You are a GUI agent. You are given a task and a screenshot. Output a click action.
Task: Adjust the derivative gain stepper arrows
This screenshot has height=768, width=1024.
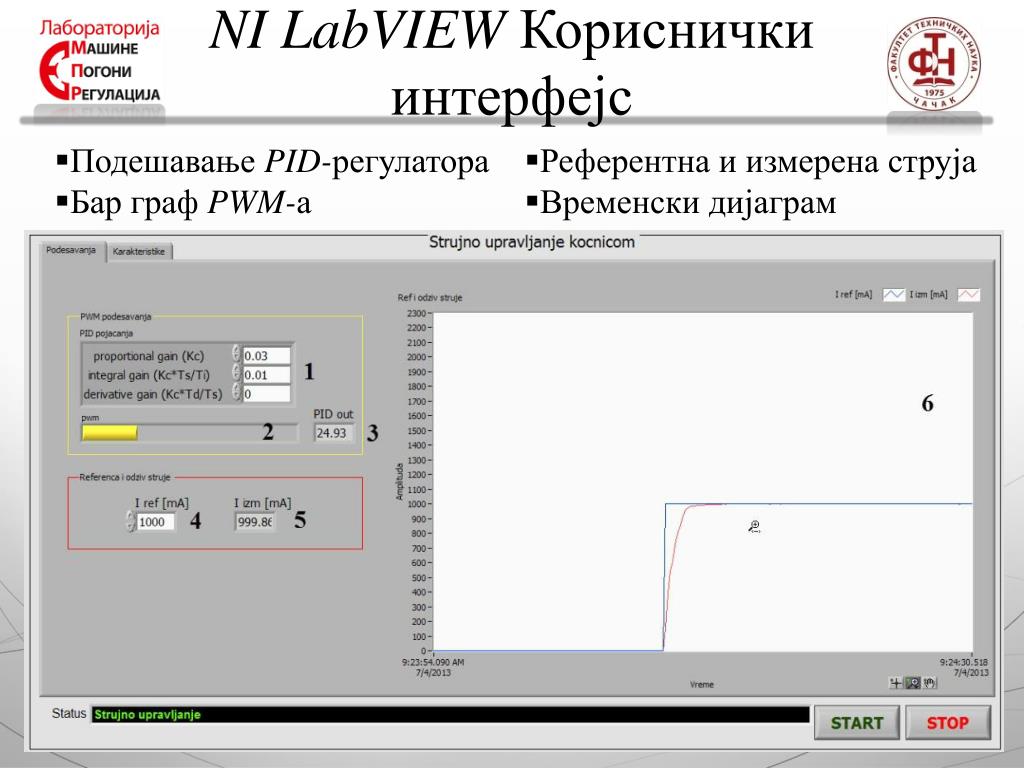(x=236, y=392)
